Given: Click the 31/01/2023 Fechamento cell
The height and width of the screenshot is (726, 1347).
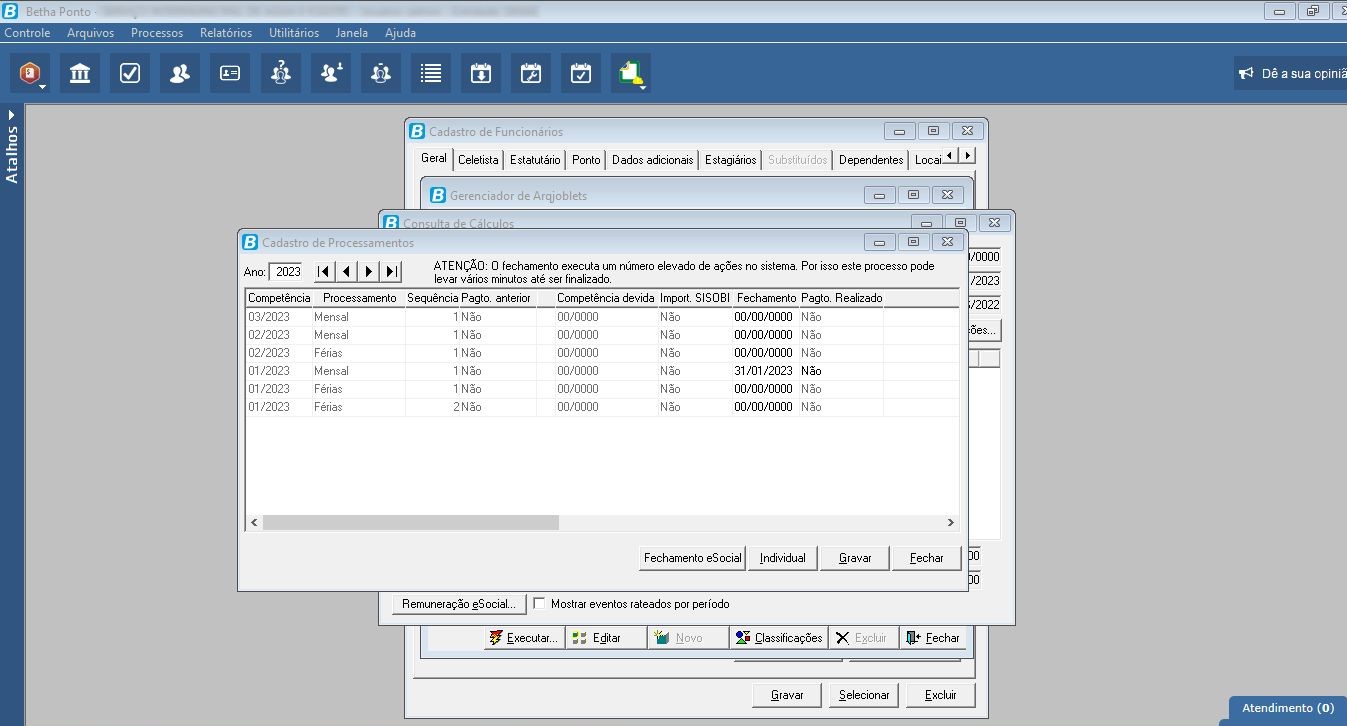Looking at the screenshot, I should 764,371.
